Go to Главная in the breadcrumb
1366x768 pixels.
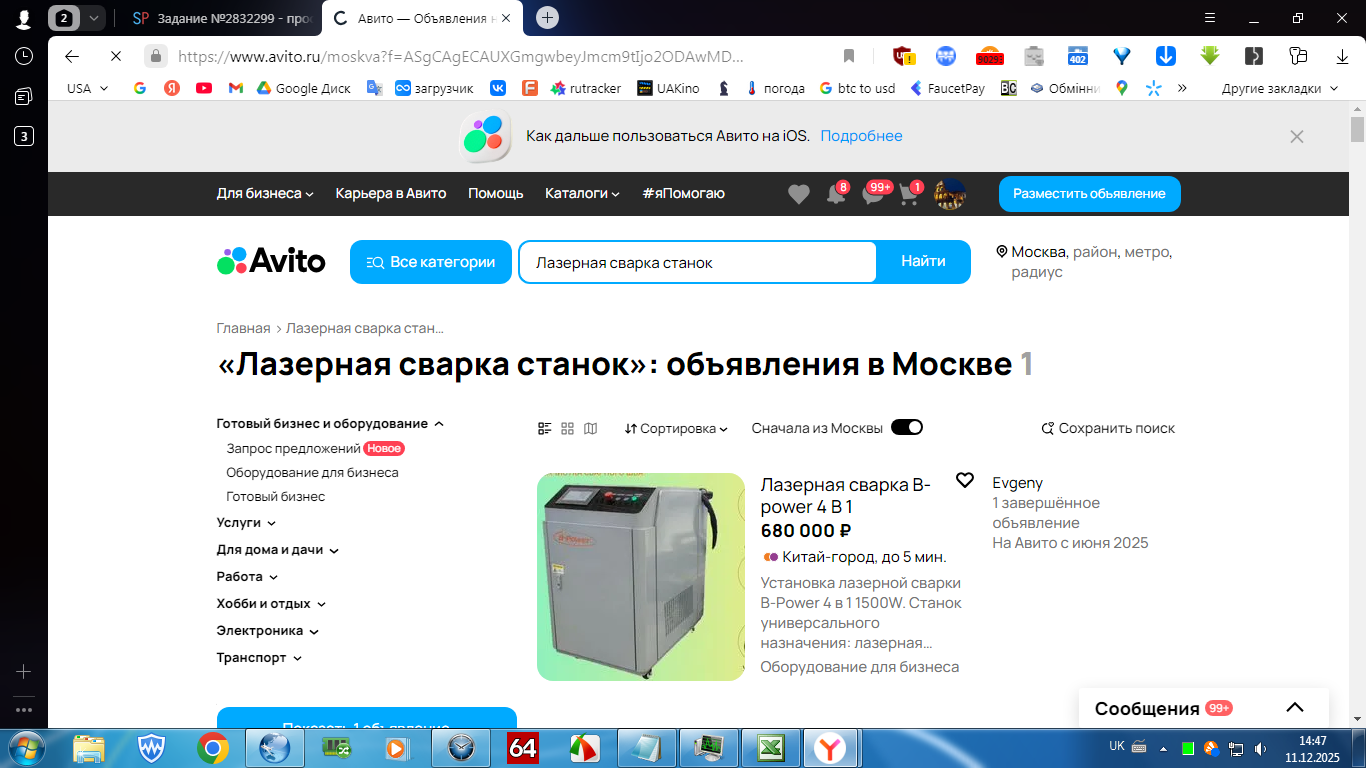tap(244, 328)
